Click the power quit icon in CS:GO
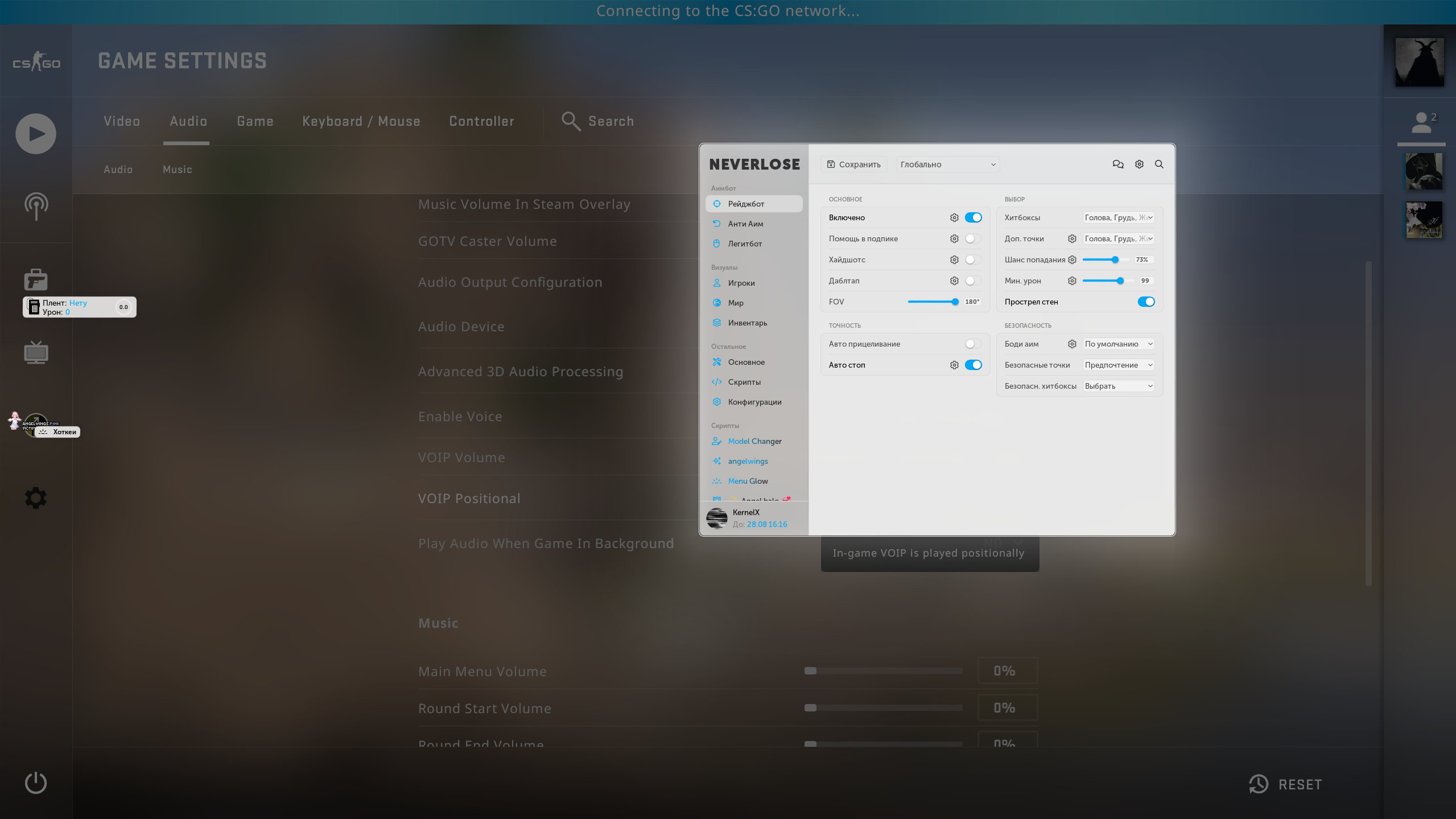 pos(36,783)
